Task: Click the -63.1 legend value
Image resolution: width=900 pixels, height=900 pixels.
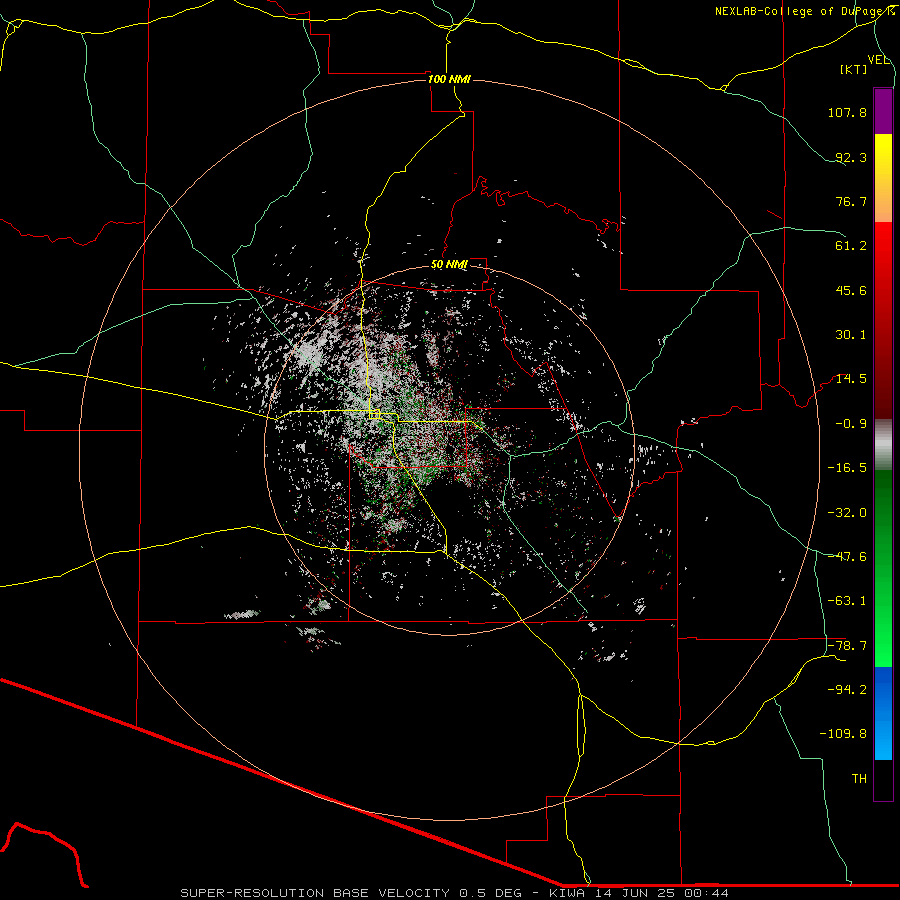Action: click(x=847, y=601)
